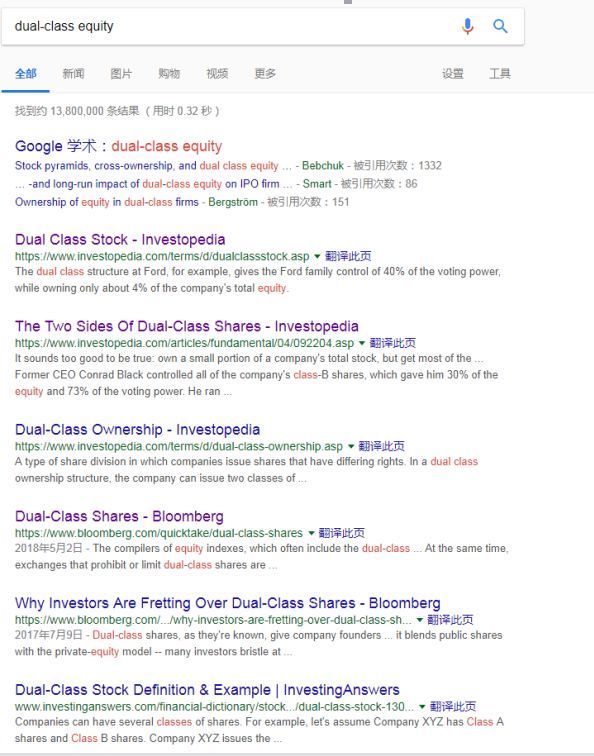Open Dual-Class Shares - Bloomberg result
Screen dimensions: 594x756
pos(119,516)
